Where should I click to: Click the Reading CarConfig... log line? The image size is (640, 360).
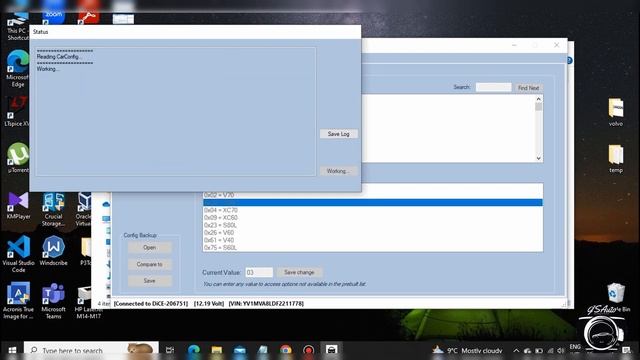60,57
